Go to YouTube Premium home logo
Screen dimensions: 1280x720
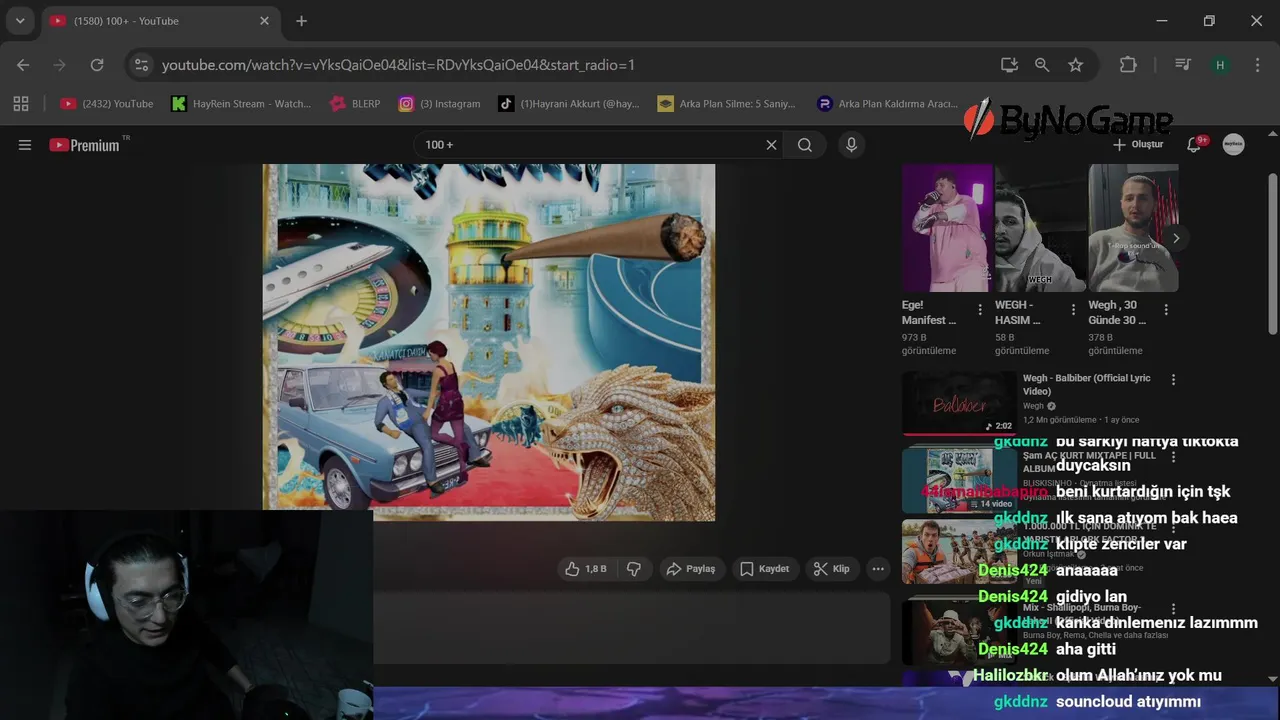pos(85,145)
